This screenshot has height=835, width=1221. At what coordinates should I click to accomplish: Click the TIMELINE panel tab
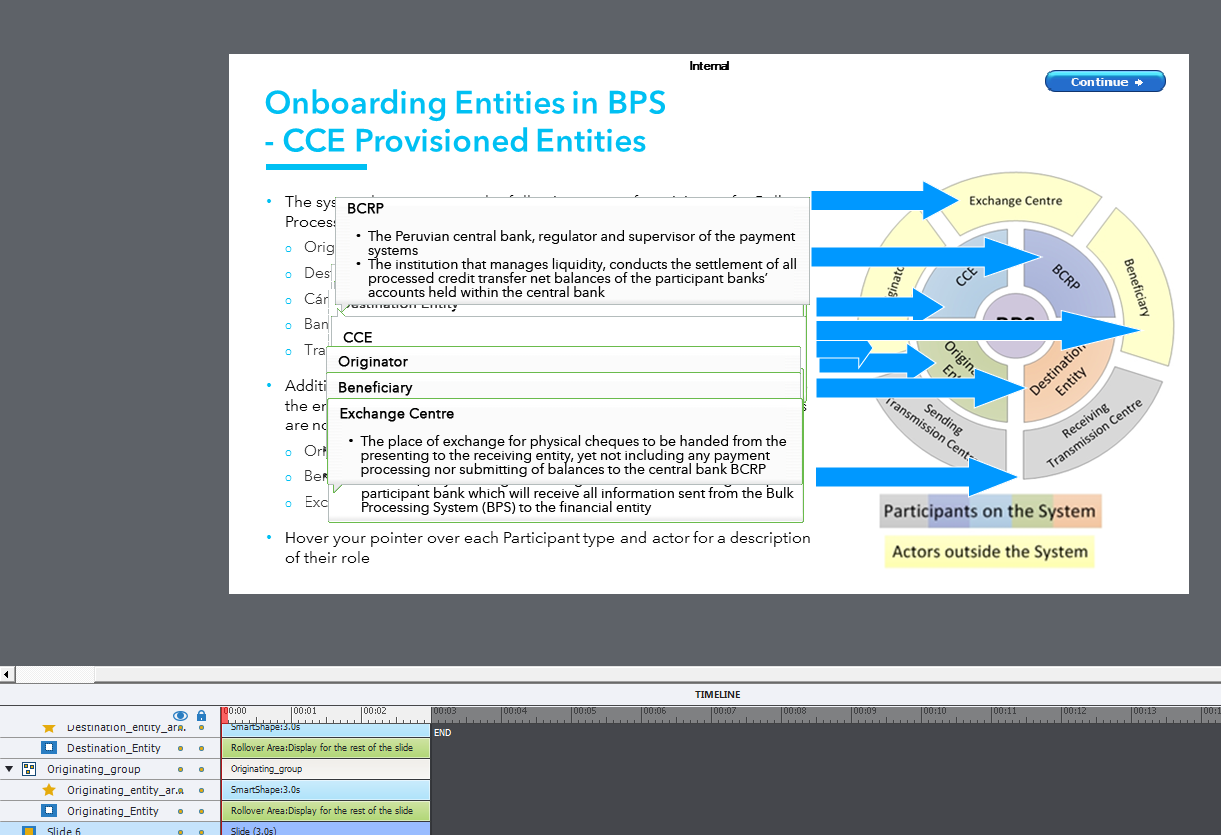pyautogui.click(x=717, y=694)
